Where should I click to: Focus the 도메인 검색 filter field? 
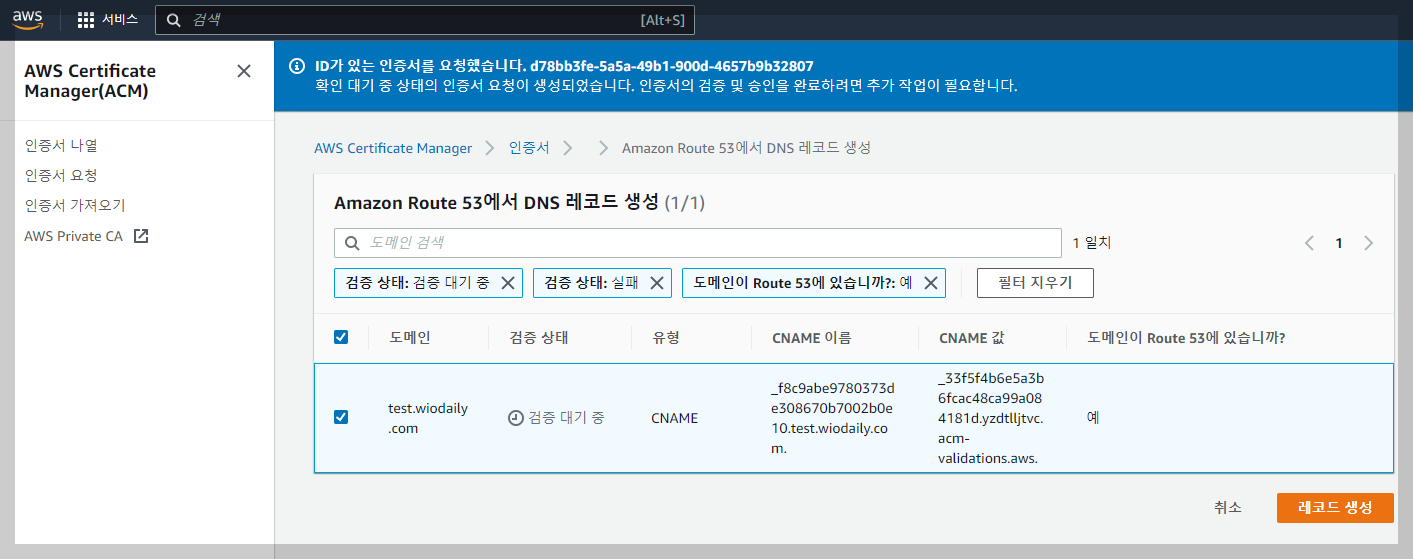tap(698, 243)
